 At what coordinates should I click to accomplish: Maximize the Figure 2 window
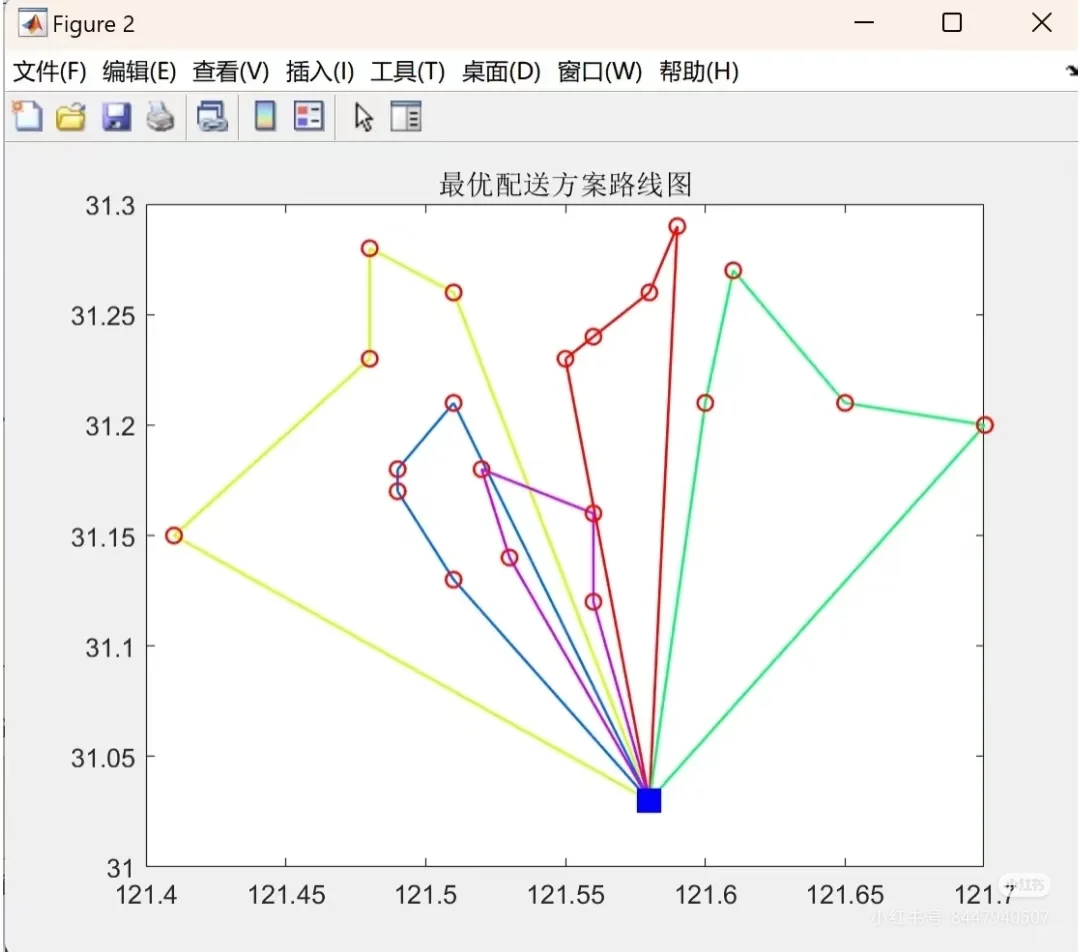tap(952, 23)
